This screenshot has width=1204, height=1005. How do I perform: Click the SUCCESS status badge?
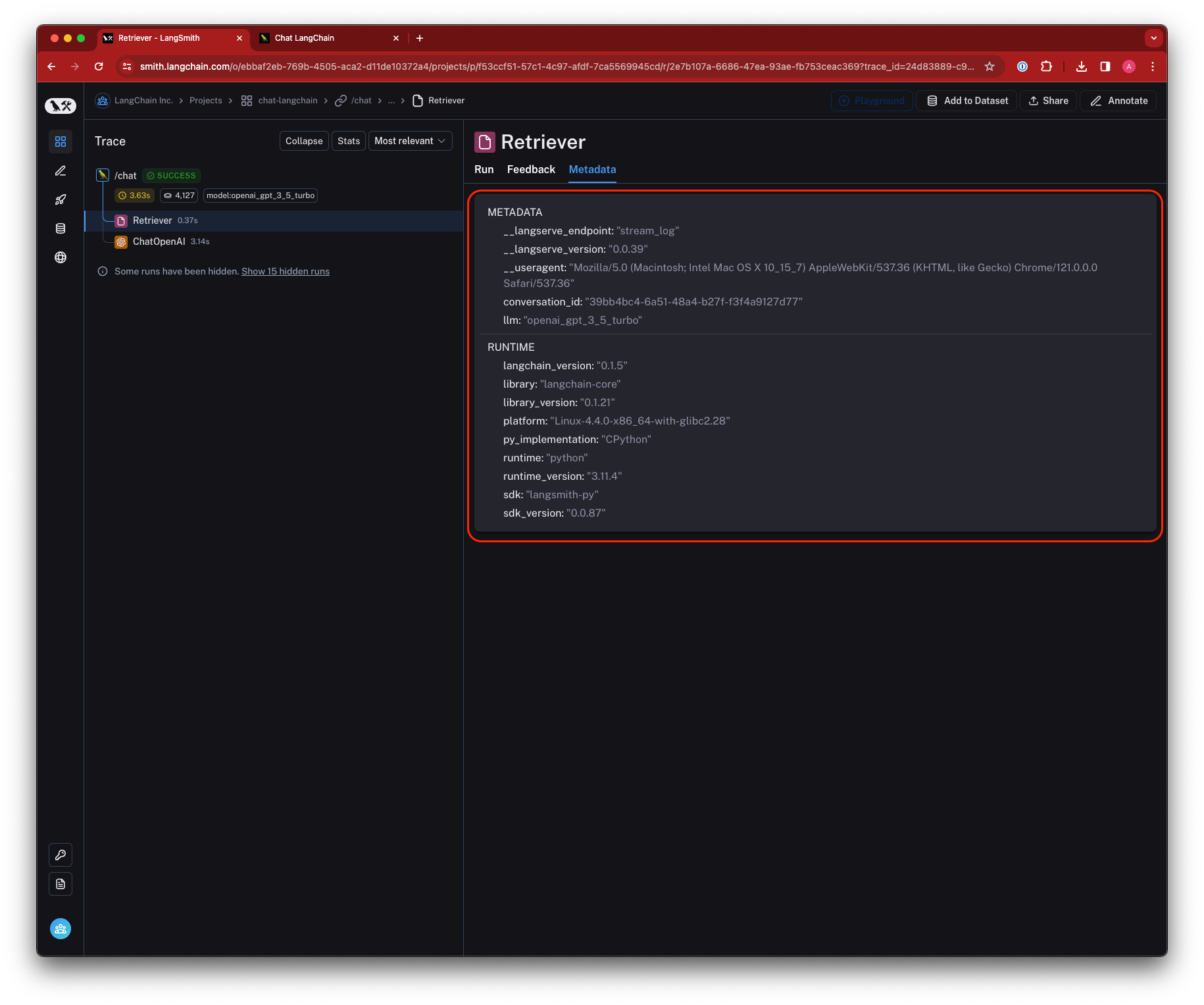pyautogui.click(x=171, y=176)
